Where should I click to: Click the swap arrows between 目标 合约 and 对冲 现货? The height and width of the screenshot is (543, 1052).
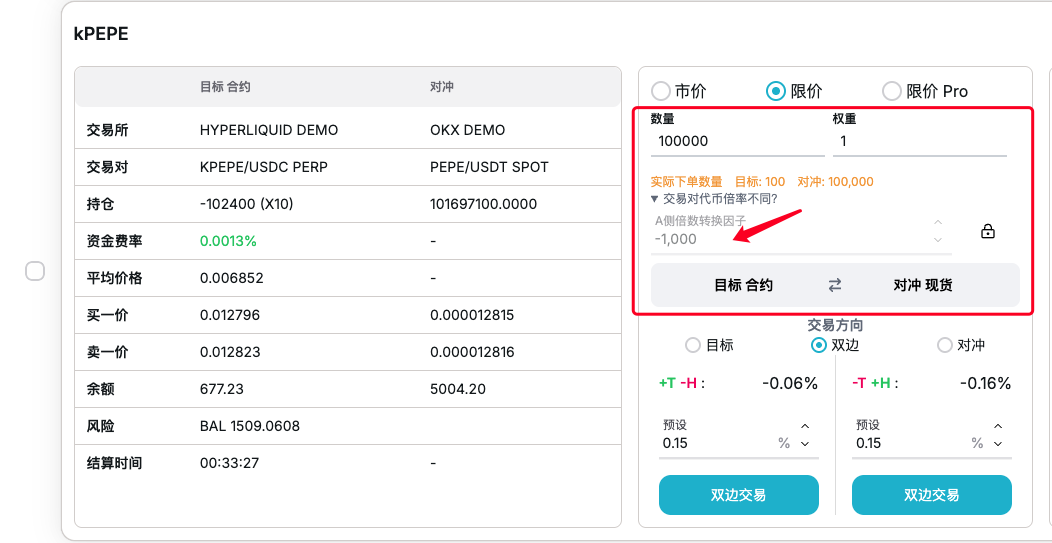pos(835,285)
